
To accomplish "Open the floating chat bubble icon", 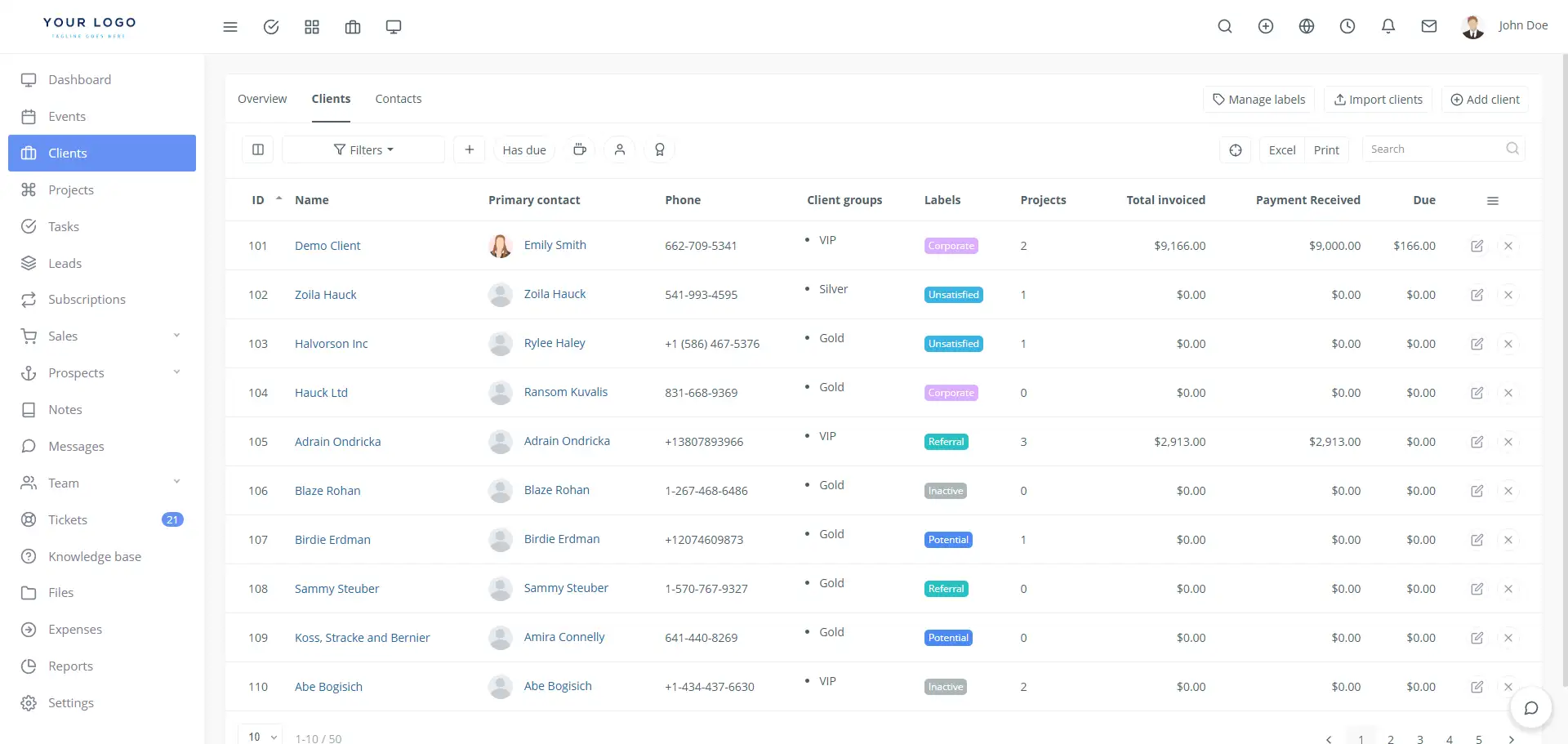I will (1530, 707).
